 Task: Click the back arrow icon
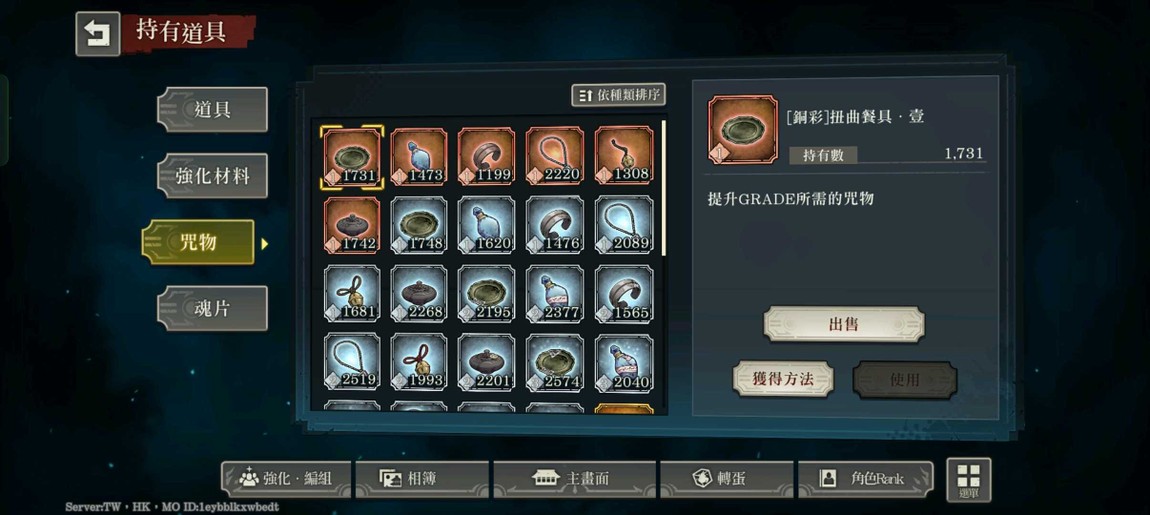click(x=98, y=34)
